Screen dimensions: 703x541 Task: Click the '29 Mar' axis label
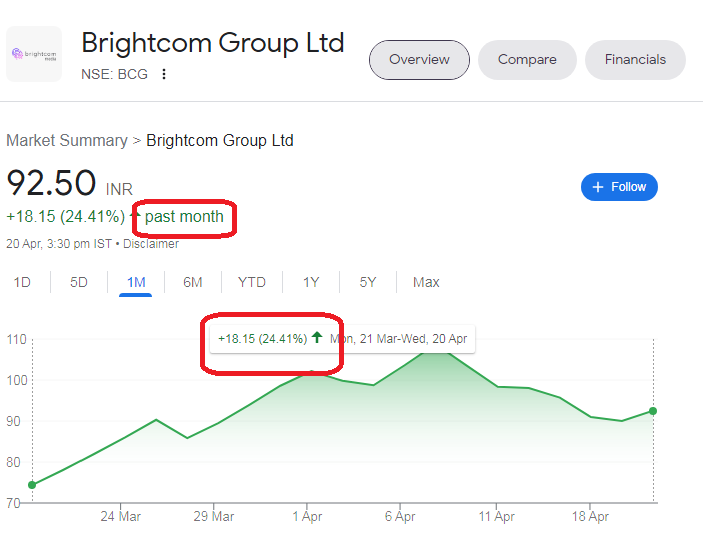click(214, 516)
